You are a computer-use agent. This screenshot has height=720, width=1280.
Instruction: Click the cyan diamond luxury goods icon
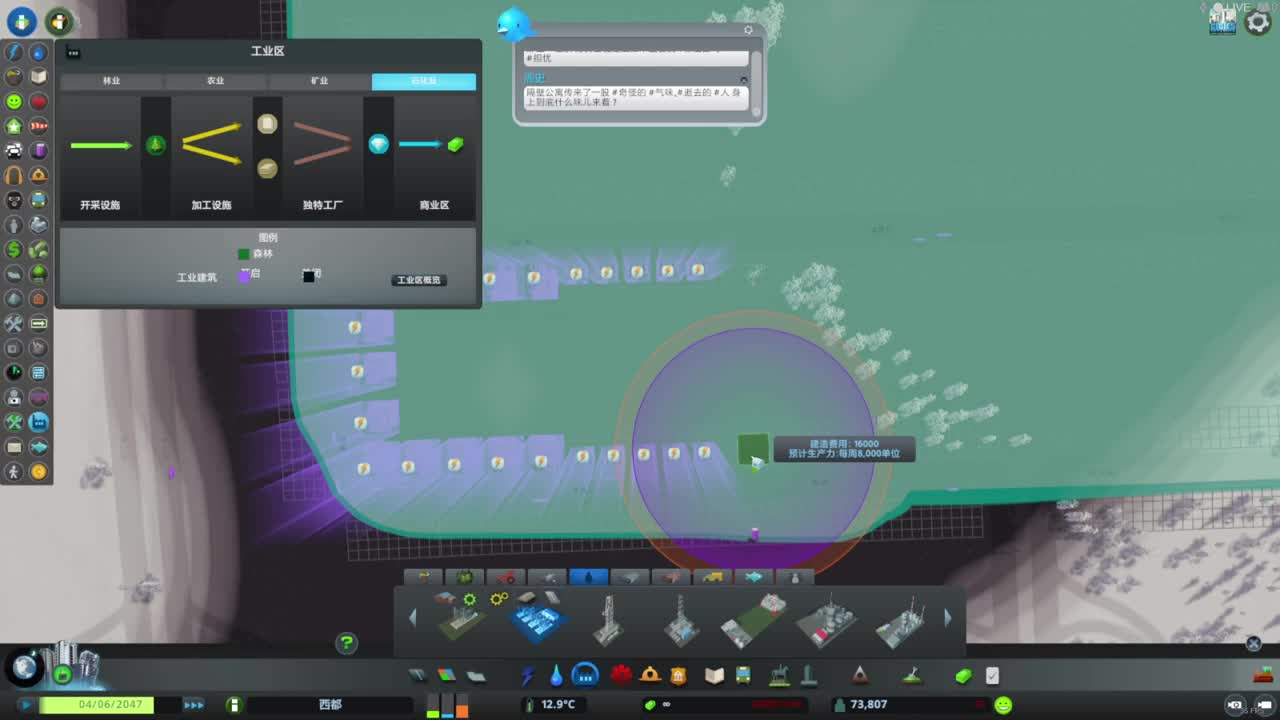click(378, 145)
